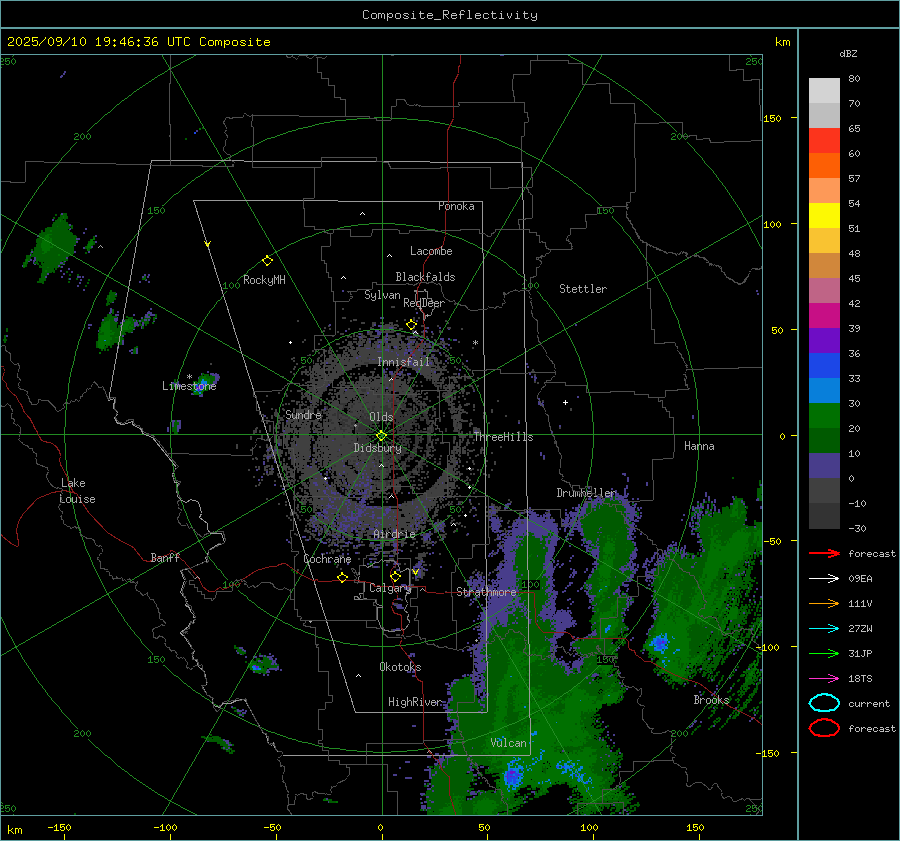Click the 18TS legend label
This screenshot has width=900, height=841.
(860, 679)
